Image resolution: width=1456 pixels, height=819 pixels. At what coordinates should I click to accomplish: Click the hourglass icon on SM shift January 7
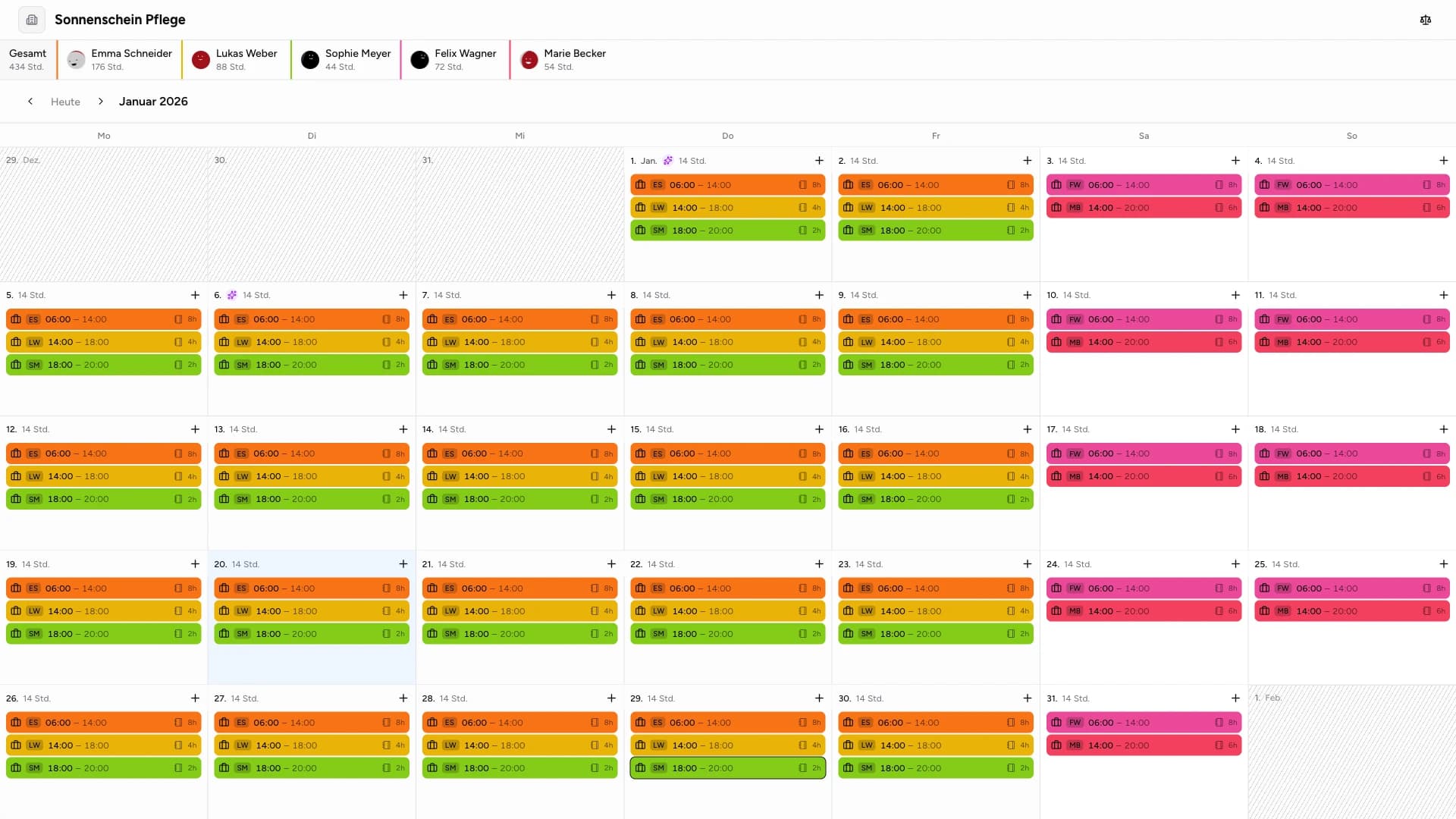click(x=595, y=365)
